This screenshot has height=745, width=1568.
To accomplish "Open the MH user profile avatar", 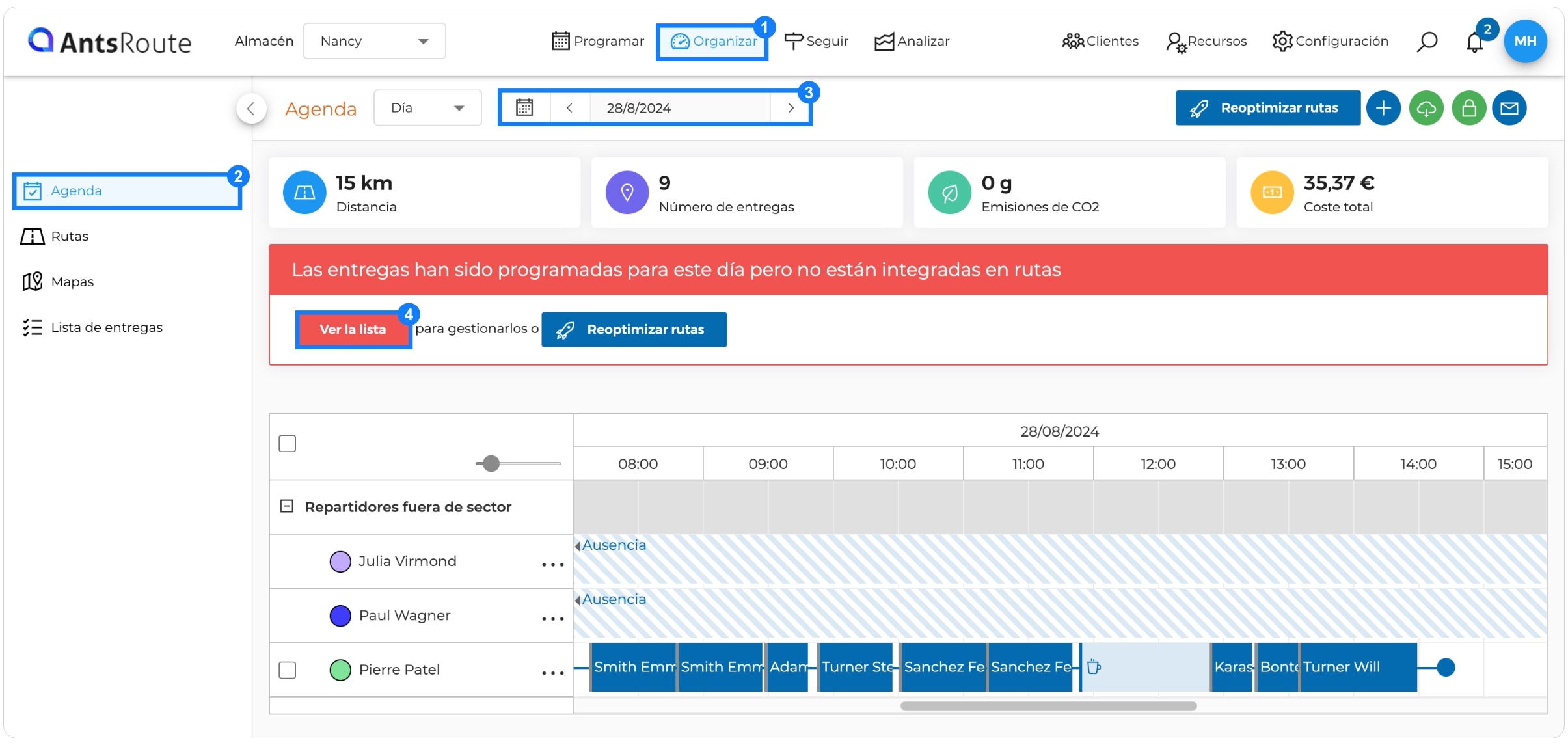I will click(1524, 41).
